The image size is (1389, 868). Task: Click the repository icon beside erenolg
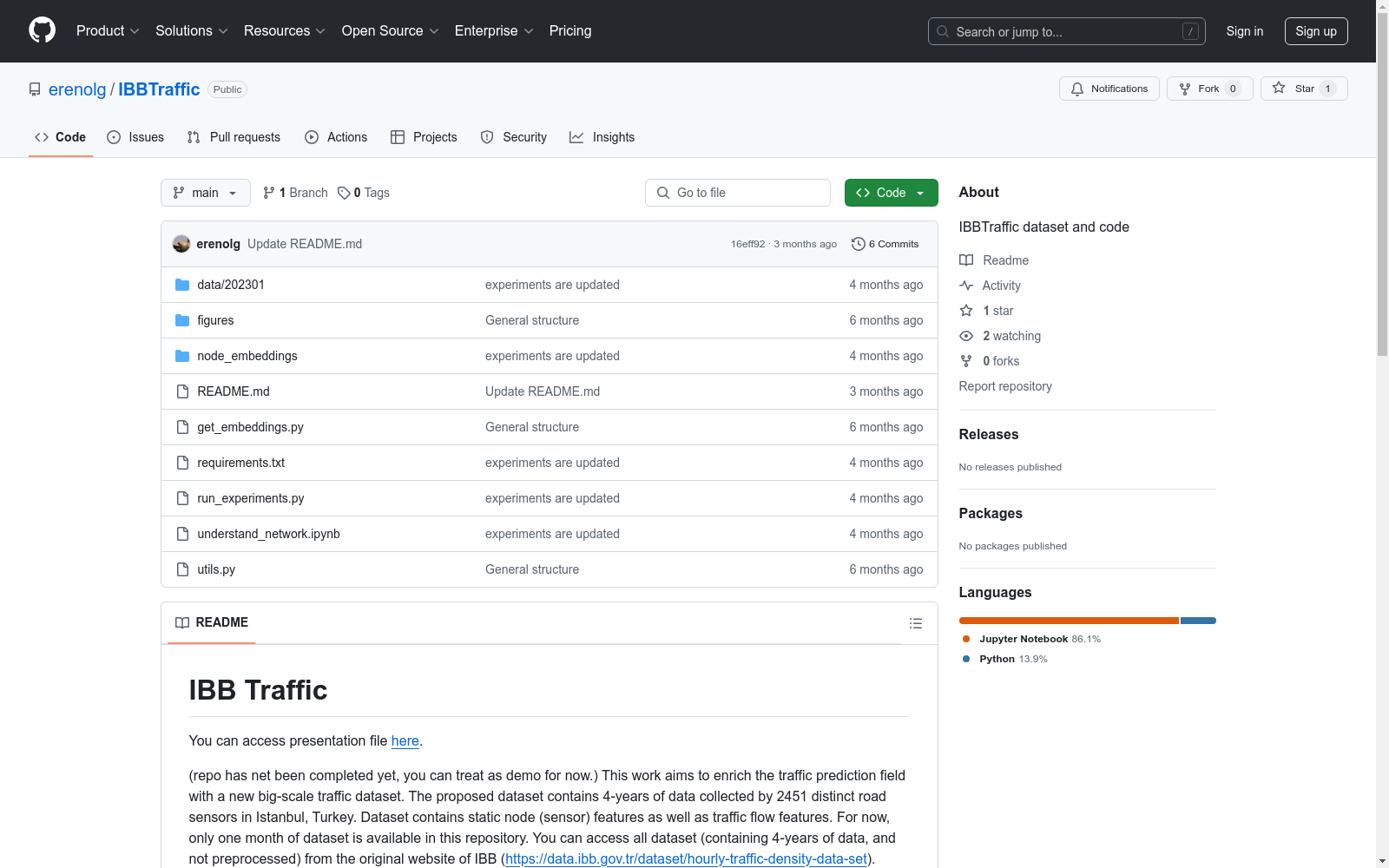[x=35, y=89]
